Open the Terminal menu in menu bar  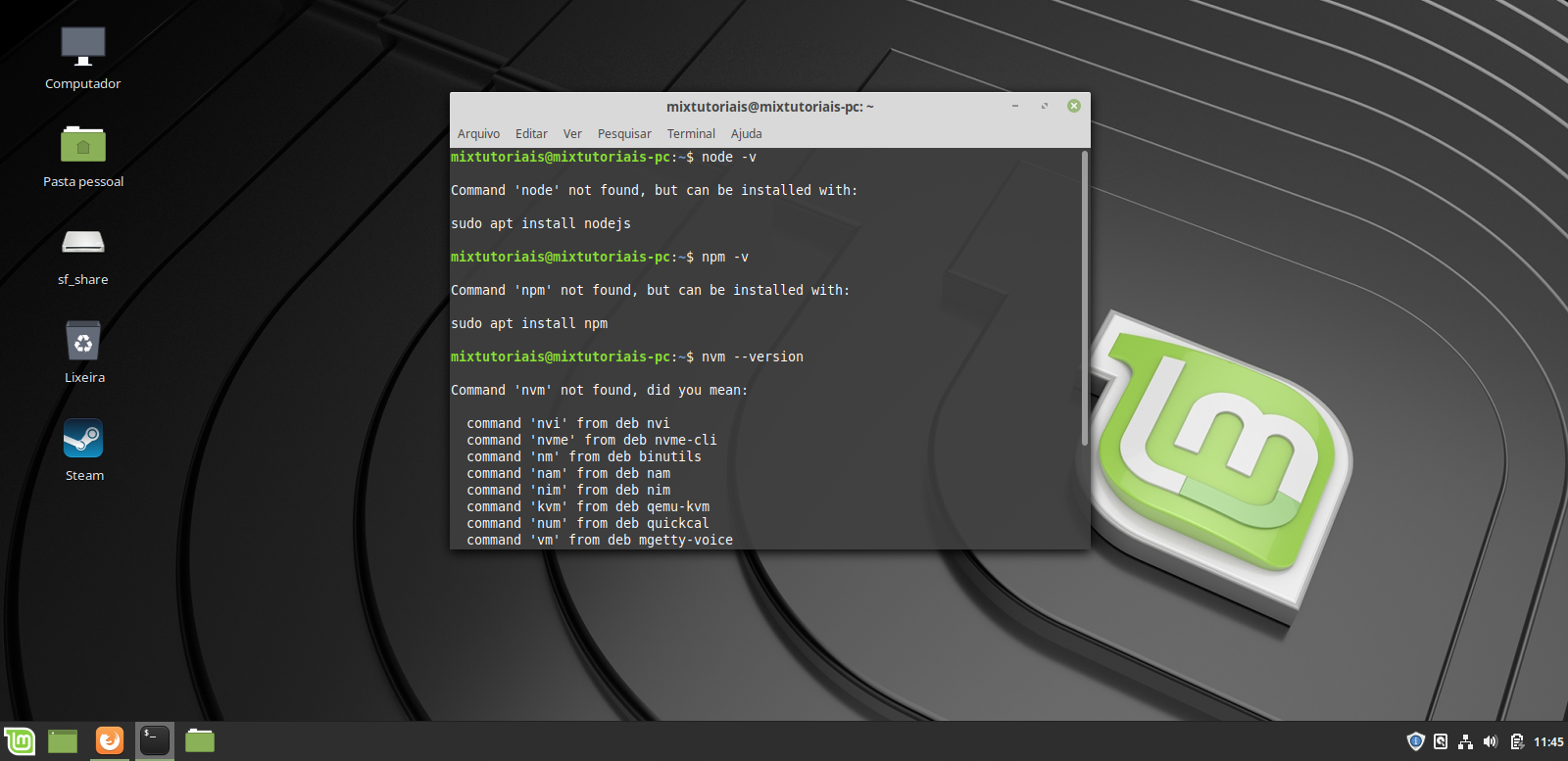(691, 134)
